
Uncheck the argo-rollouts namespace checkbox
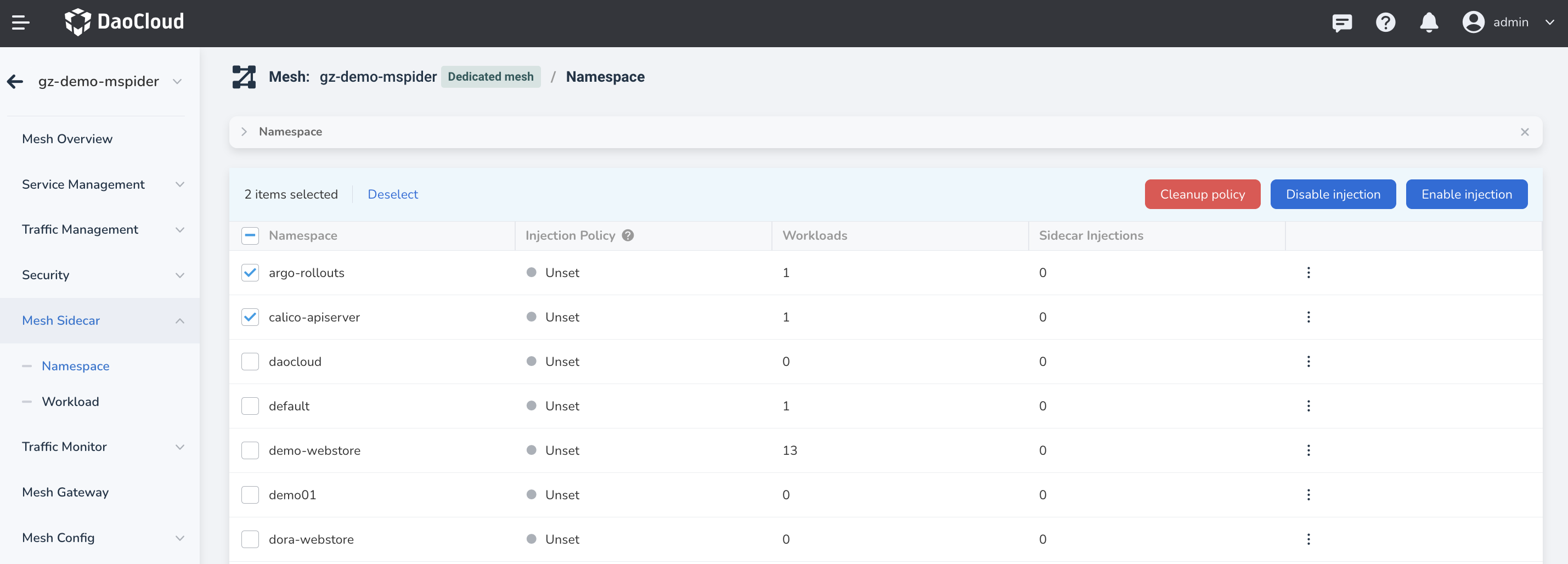pos(250,273)
